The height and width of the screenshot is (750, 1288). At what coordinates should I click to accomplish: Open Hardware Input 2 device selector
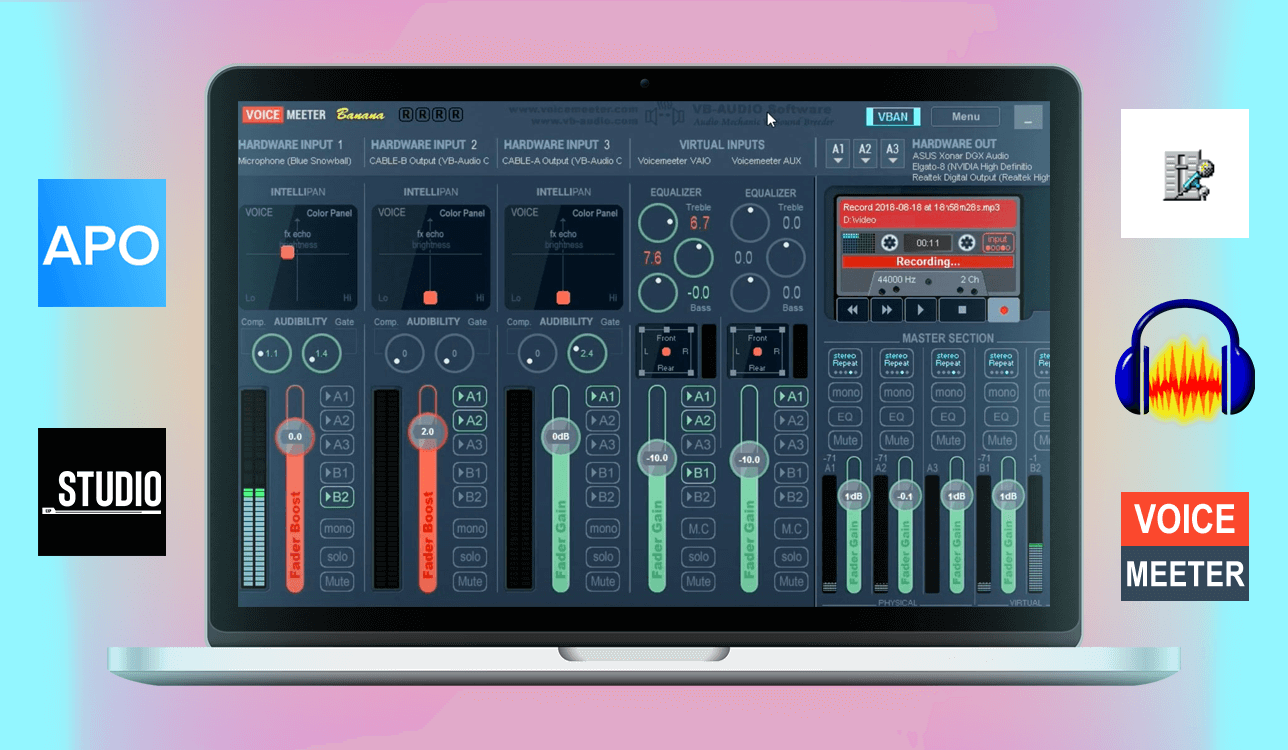[x=430, y=161]
